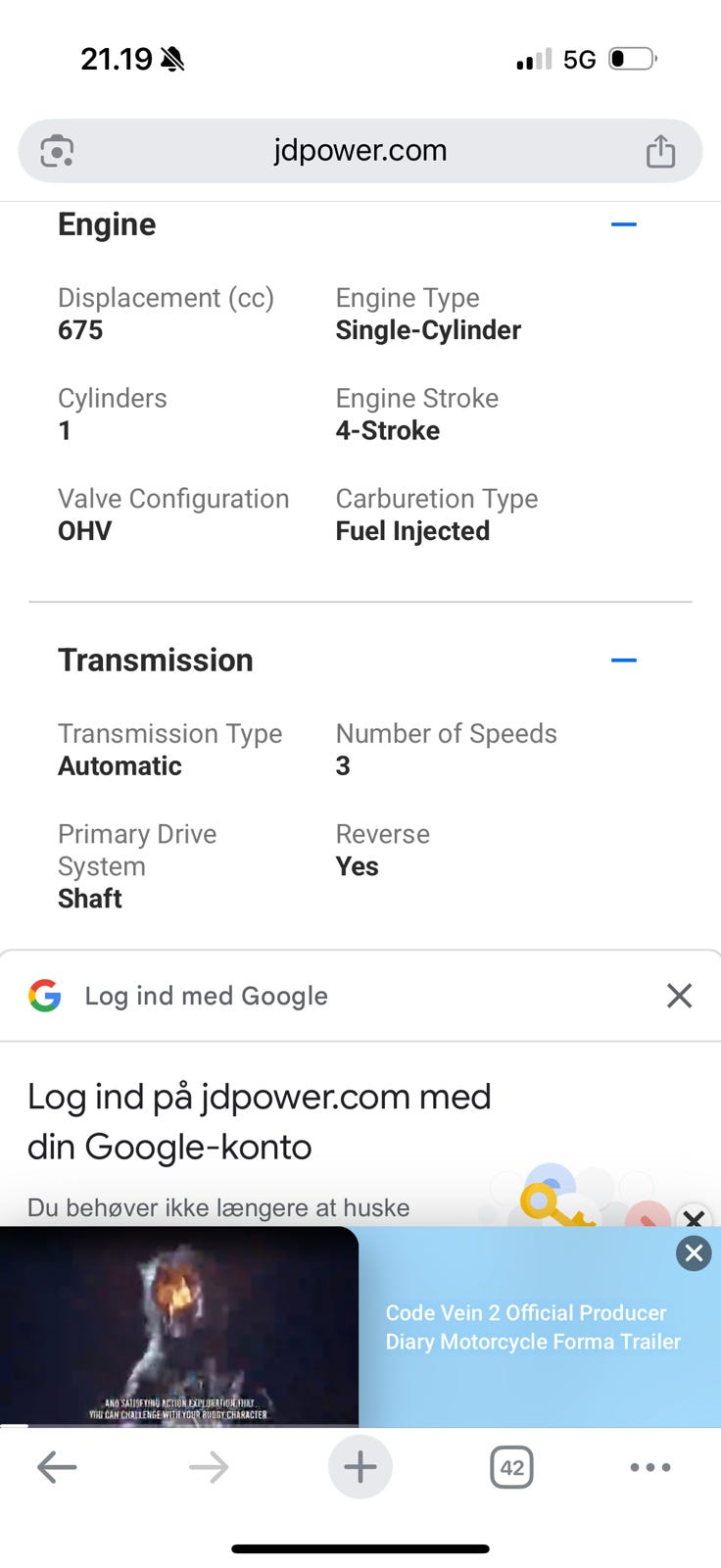Viewport: 721px width, 1568px height.
Task: Open the three-dot browser menu
Action: tap(650, 1467)
